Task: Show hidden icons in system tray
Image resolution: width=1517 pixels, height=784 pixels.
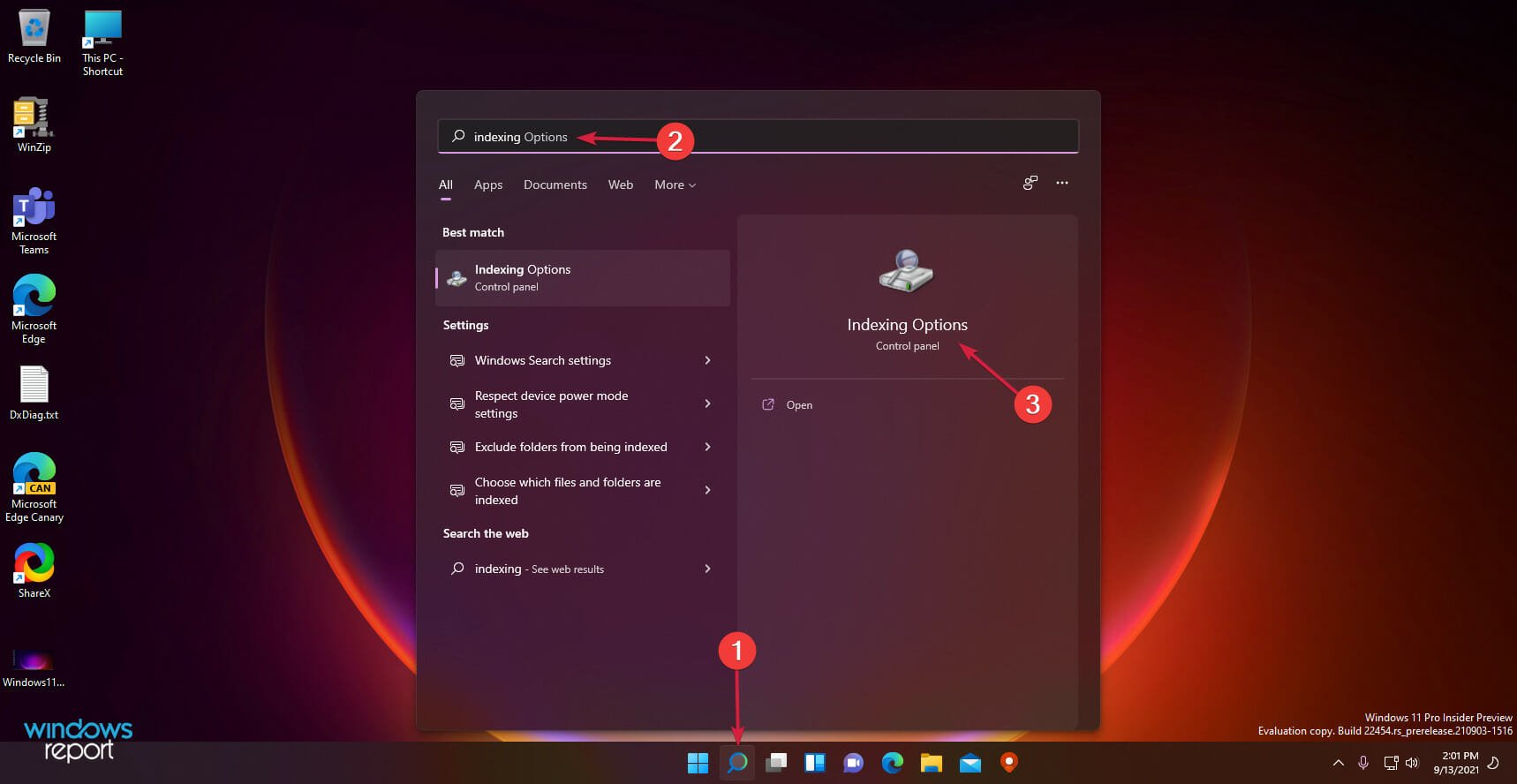Action: (x=1339, y=763)
